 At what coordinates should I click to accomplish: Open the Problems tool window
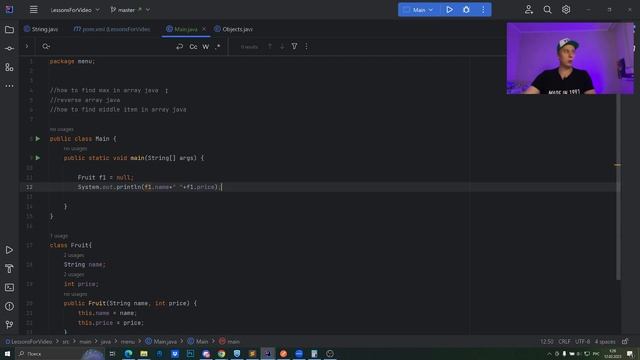pyautogui.click(x=9, y=306)
